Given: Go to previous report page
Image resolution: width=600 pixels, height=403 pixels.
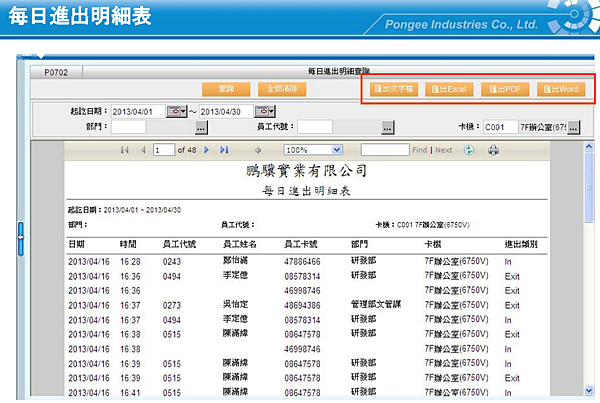Looking at the screenshot, I should [x=143, y=150].
